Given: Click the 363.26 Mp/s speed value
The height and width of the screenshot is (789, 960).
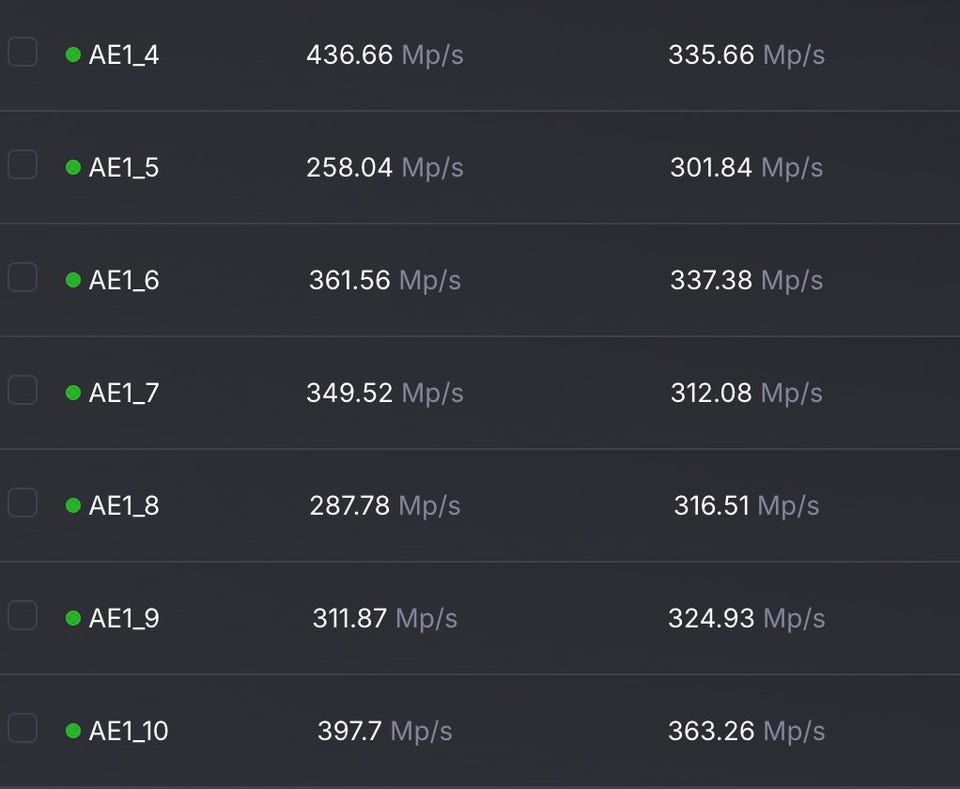Looking at the screenshot, I should coord(746,732).
